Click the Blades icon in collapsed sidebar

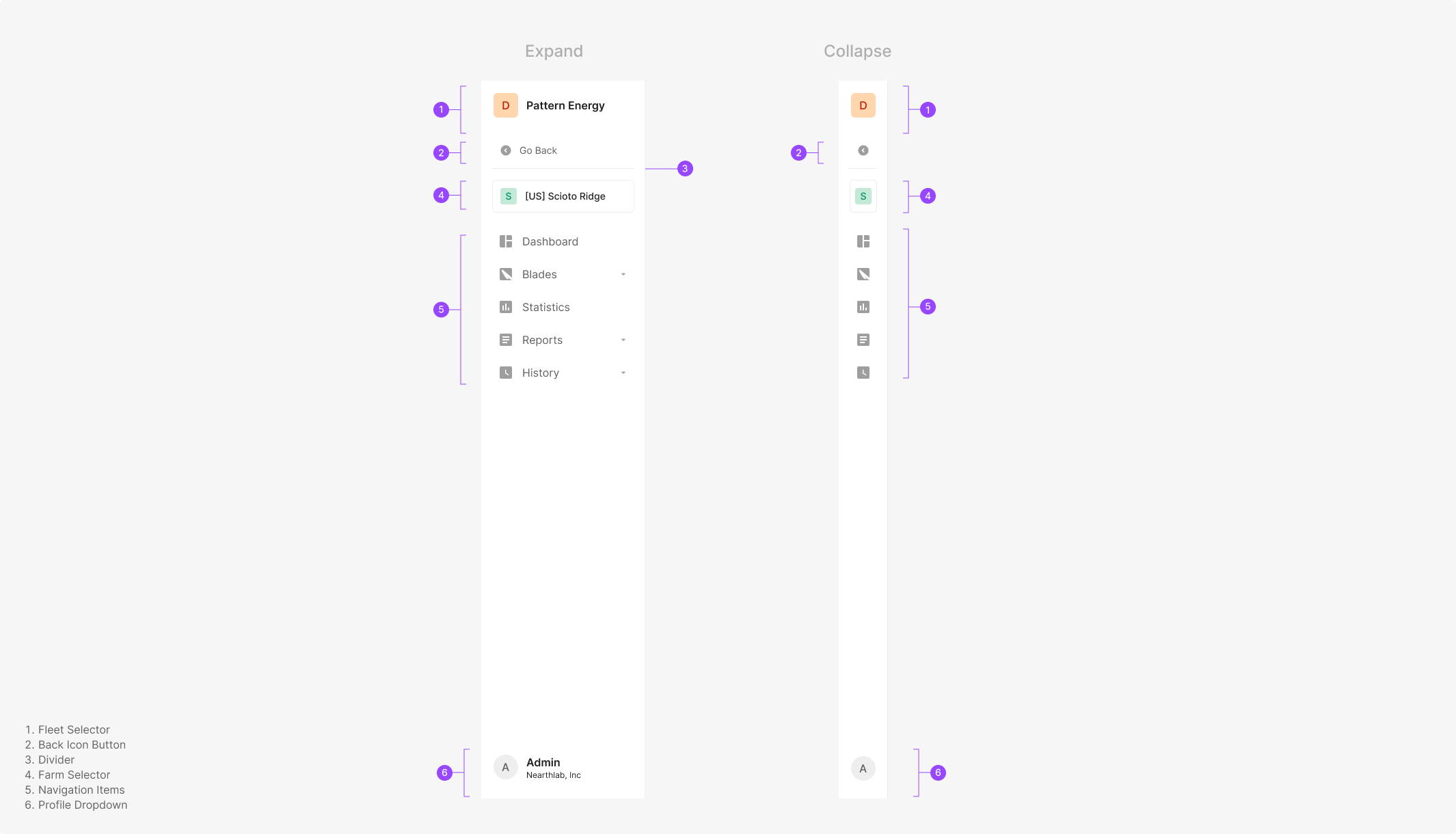(x=863, y=274)
